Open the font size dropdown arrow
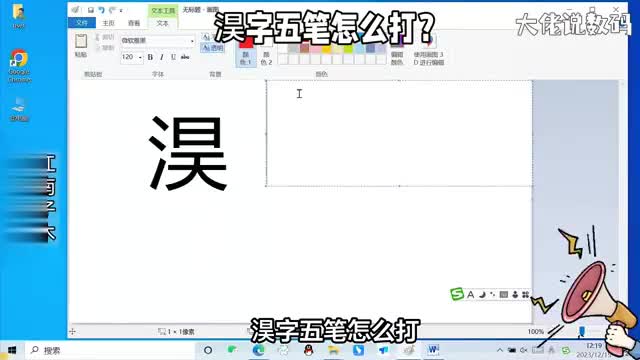 [140, 57]
